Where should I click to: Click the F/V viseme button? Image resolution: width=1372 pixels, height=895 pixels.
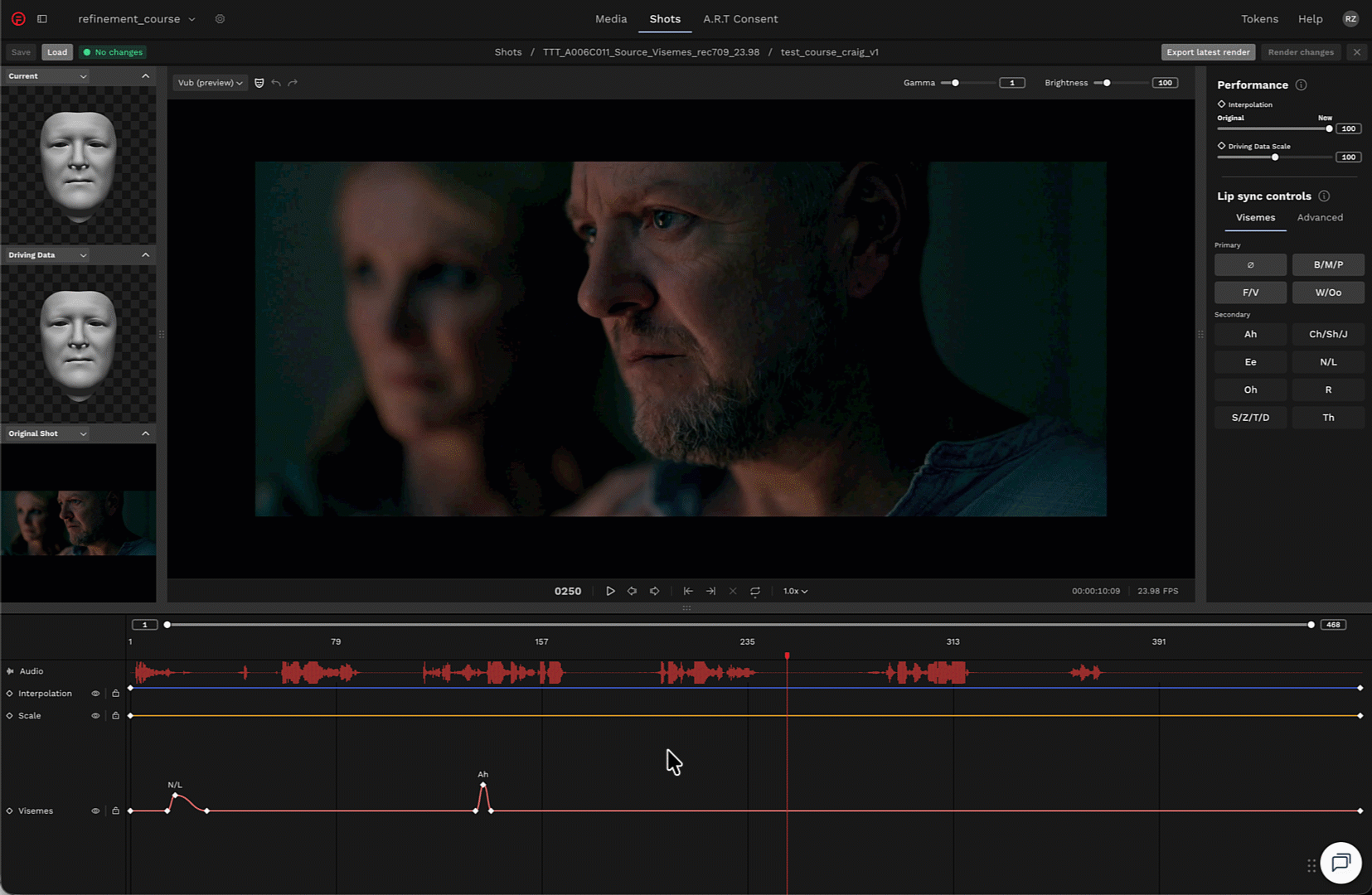tap(1250, 293)
